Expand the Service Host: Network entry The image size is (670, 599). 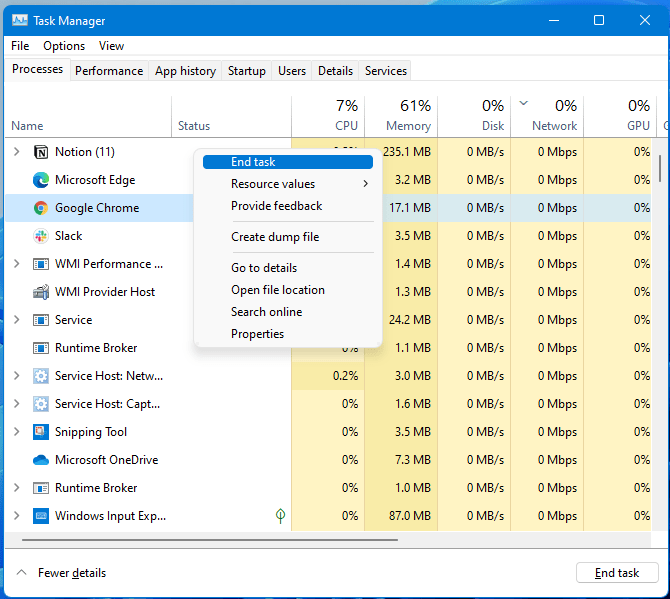(17, 376)
